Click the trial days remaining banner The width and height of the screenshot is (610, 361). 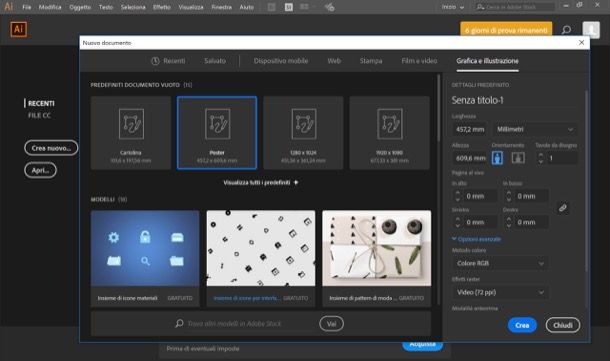506,30
